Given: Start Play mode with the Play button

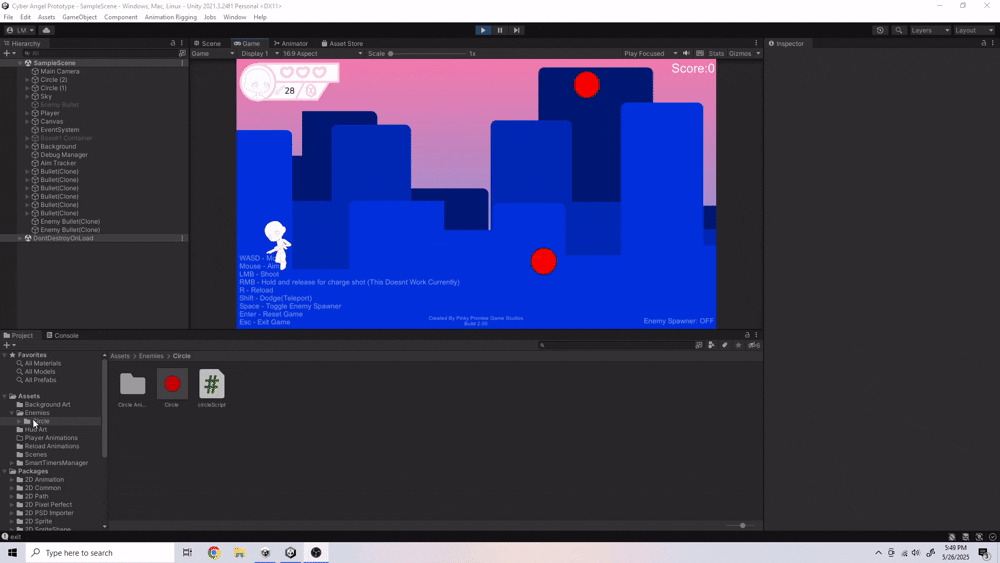Looking at the screenshot, I should [x=483, y=30].
